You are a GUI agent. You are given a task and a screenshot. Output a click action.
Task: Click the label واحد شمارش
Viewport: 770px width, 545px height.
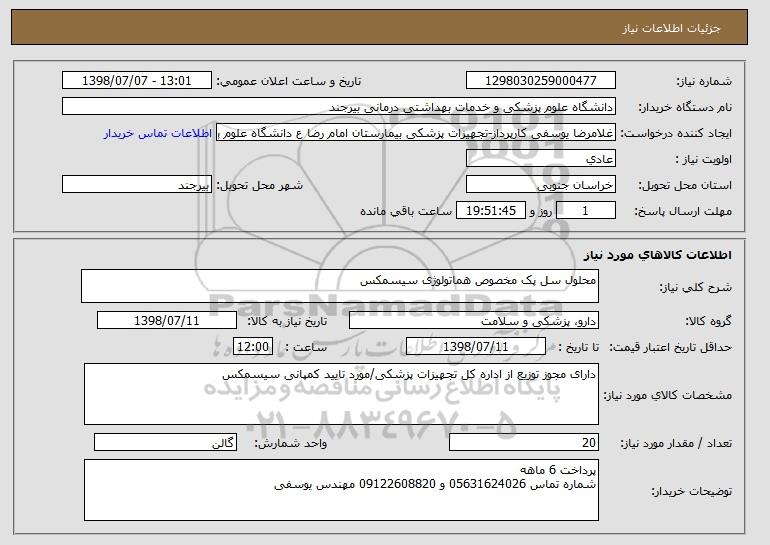coord(291,444)
